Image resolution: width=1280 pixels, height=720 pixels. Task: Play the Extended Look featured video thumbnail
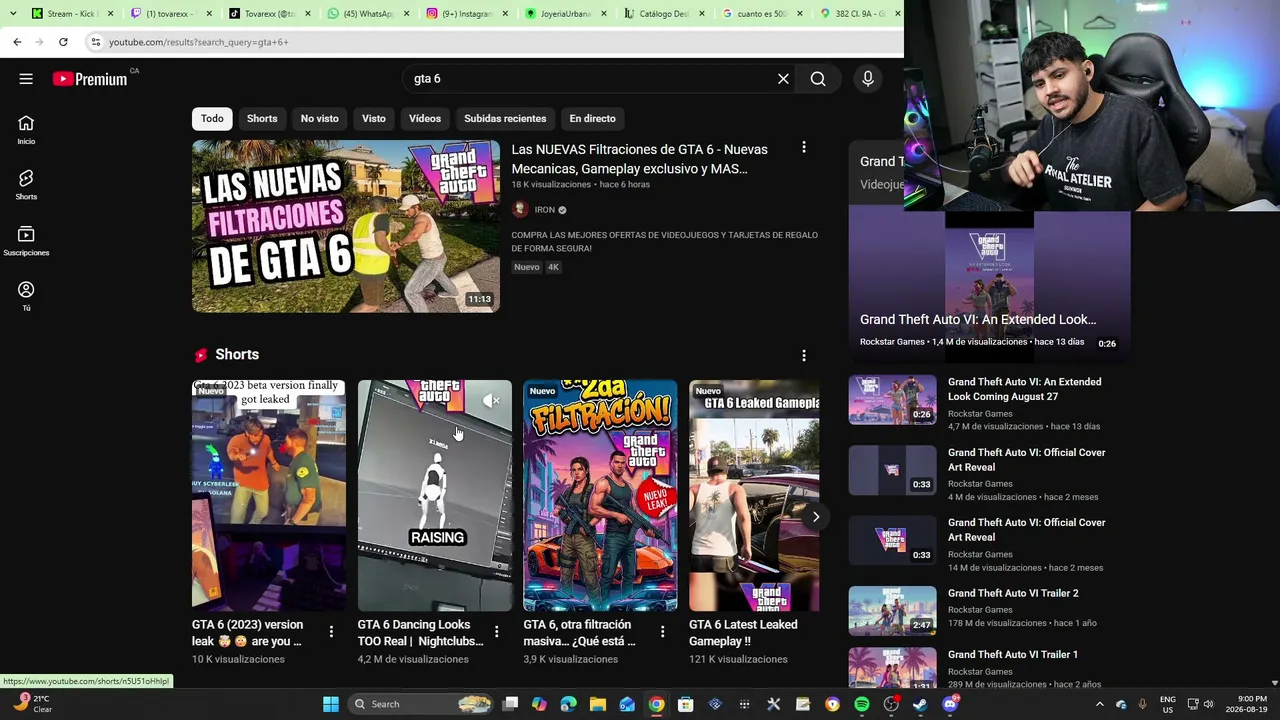click(990, 284)
